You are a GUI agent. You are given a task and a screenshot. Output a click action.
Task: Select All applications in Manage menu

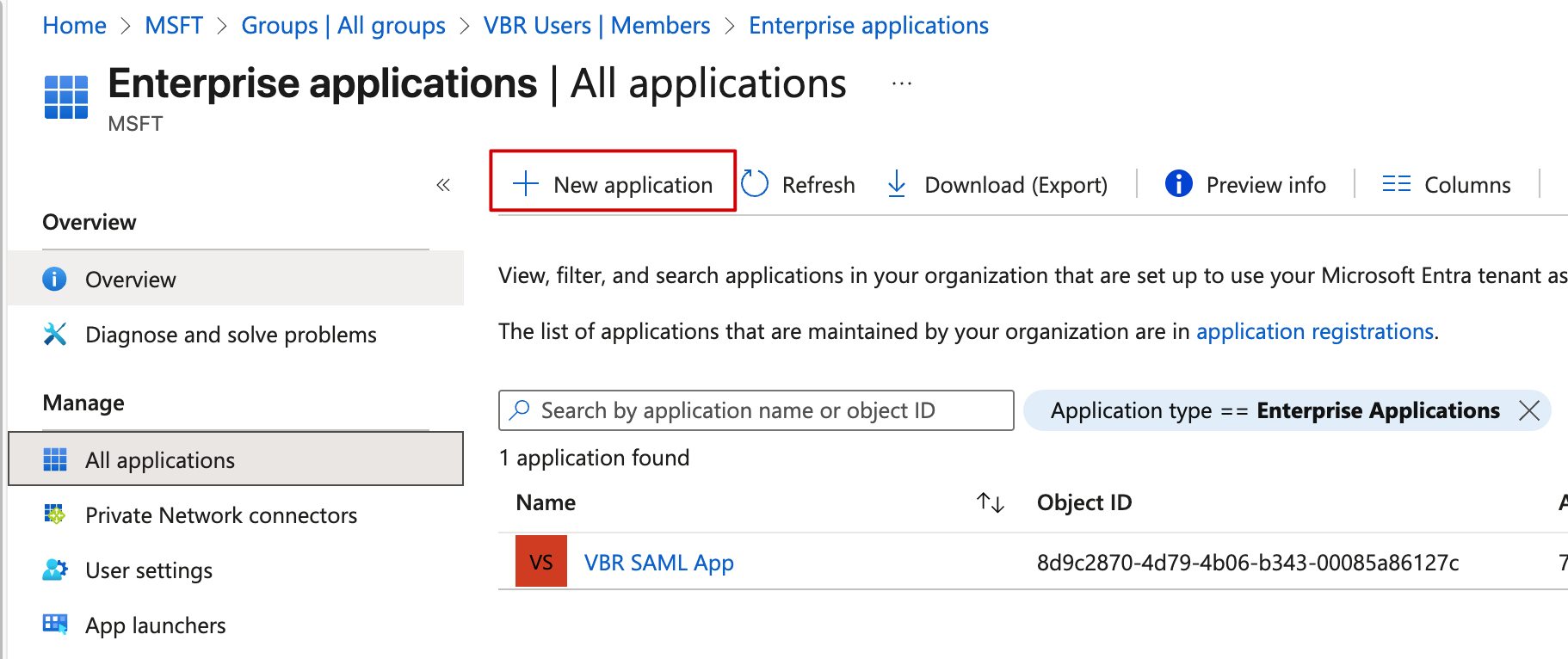click(159, 460)
